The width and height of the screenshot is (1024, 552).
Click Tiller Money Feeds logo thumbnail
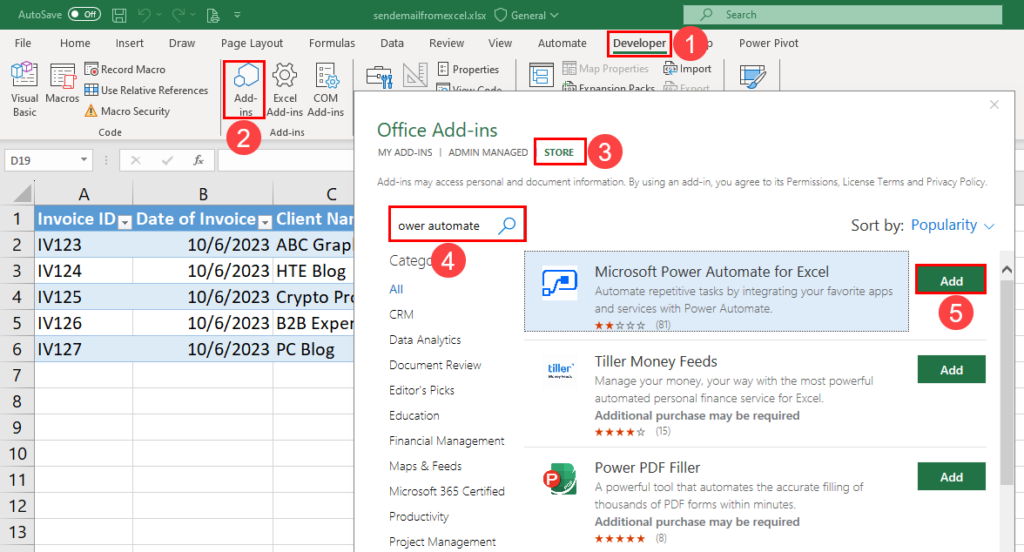[560, 370]
